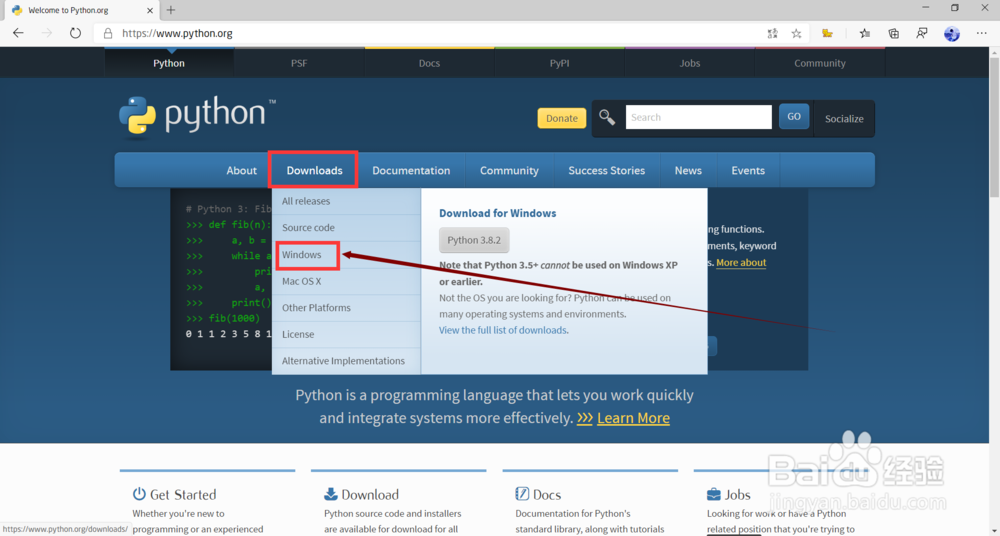Click the Docs notepad icon

pos(522,494)
